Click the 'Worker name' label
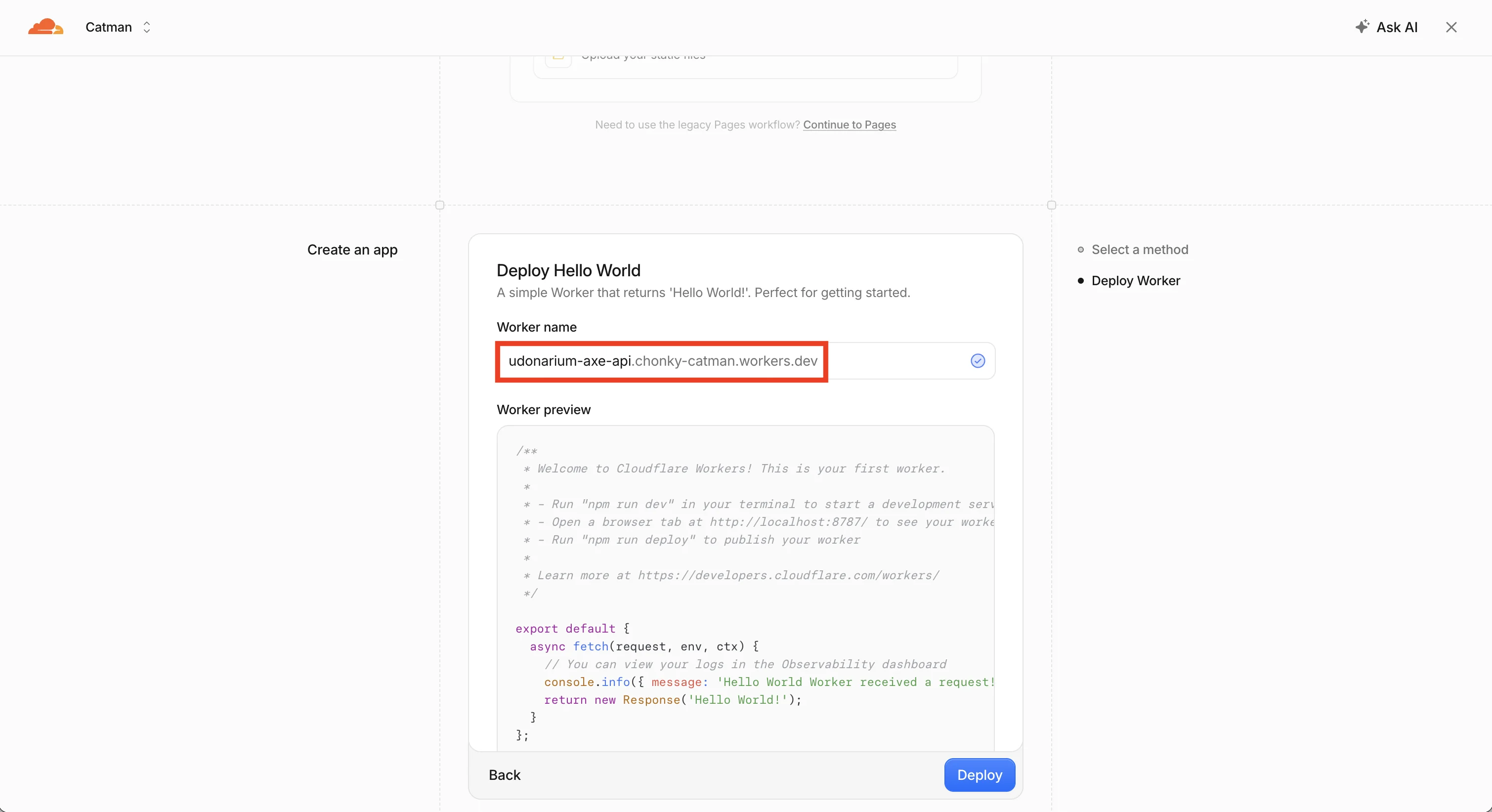This screenshot has height=812, width=1492. click(x=536, y=327)
